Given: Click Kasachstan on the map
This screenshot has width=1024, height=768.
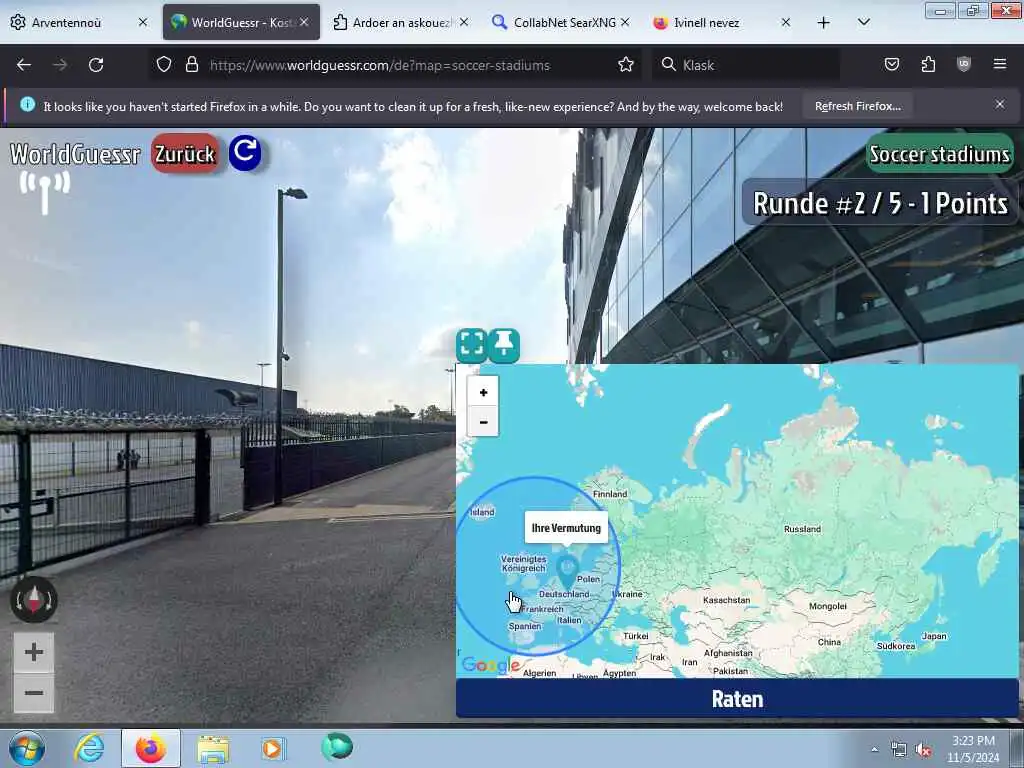Looking at the screenshot, I should tap(726, 600).
